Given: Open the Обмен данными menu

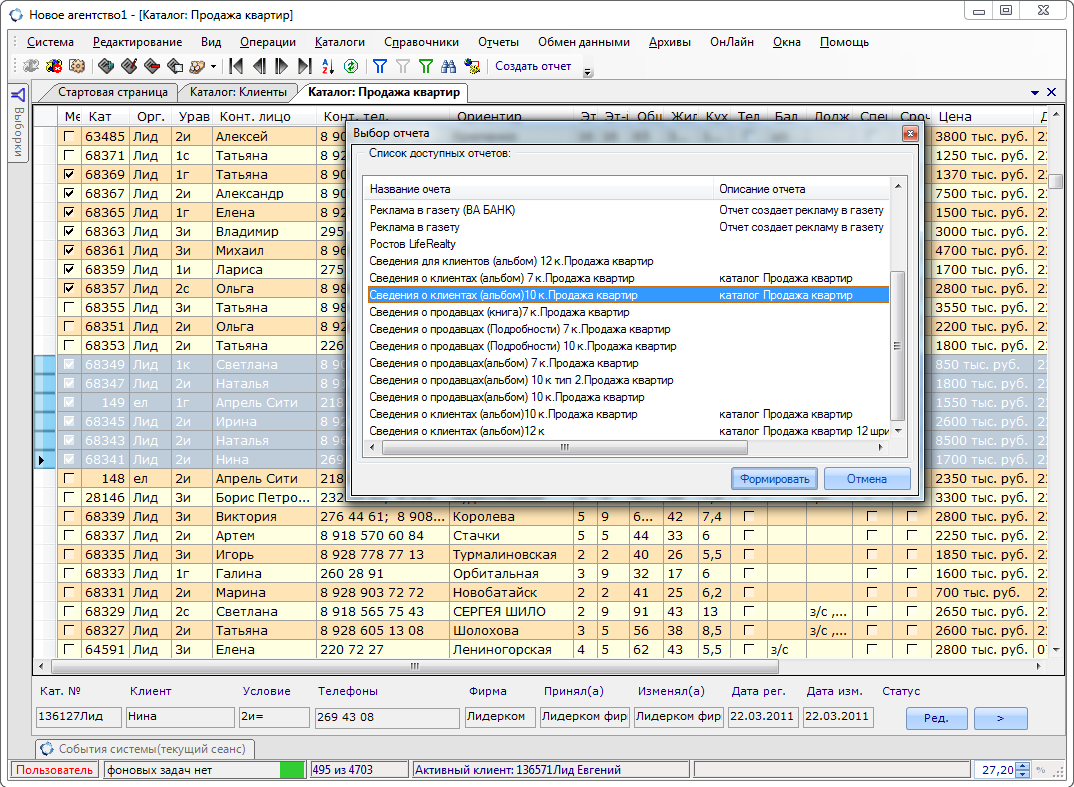Looking at the screenshot, I should pyautogui.click(x=584, y=42).
